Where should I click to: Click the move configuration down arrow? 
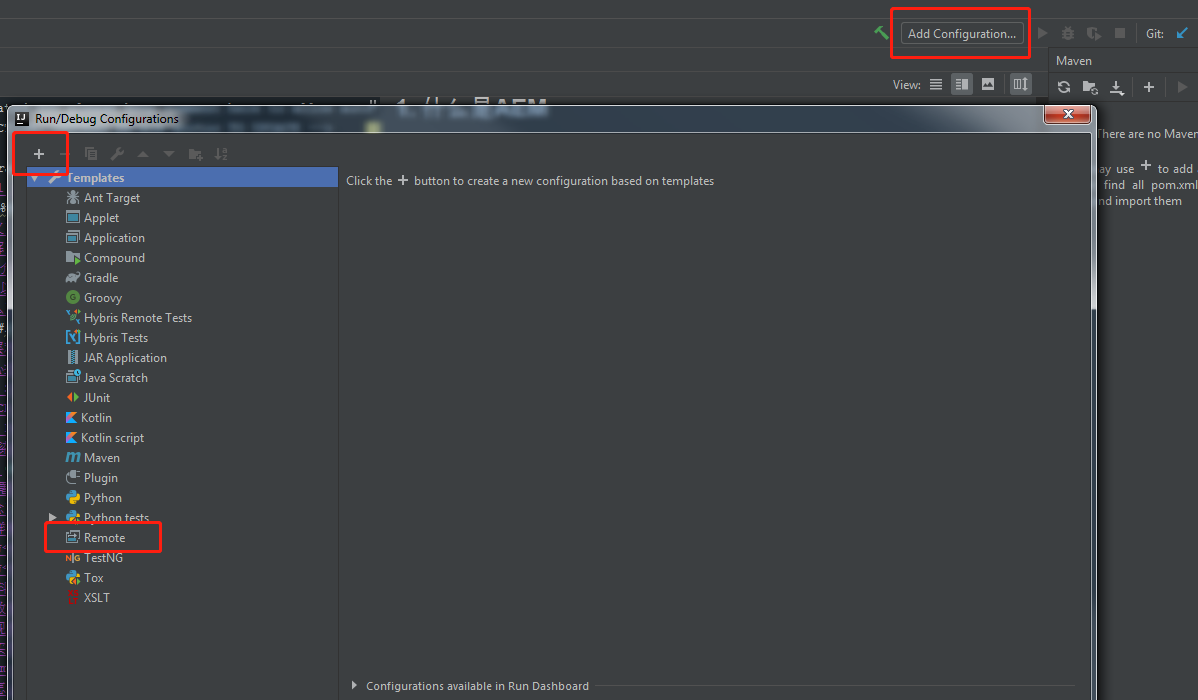[x=169, y=154]
